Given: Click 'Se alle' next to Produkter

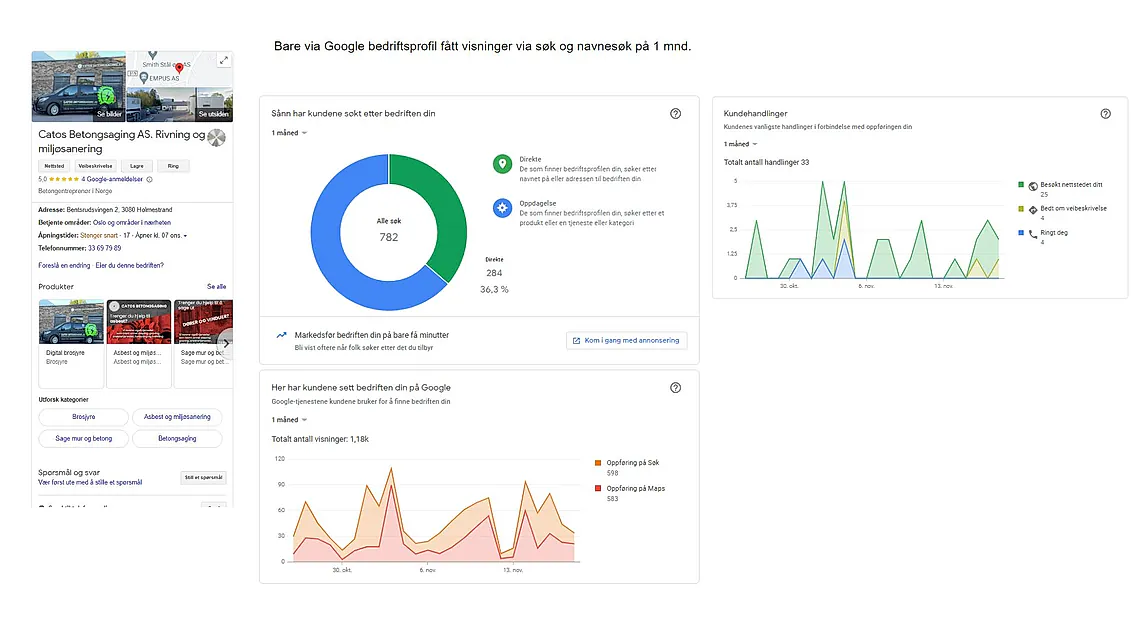Looking at the screenshot, I should (x=216, y=287).
